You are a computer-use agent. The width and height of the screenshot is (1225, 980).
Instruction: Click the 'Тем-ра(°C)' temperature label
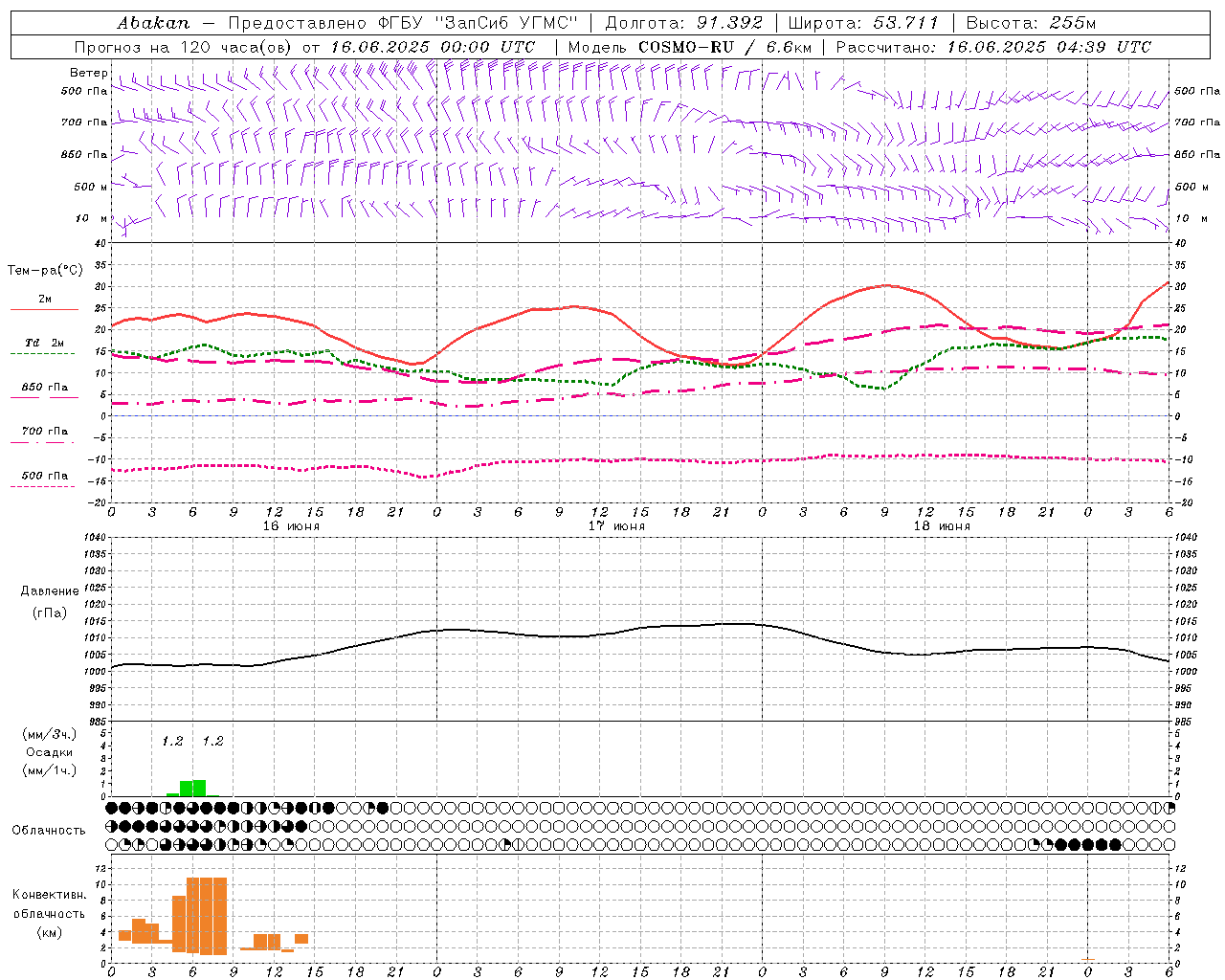[45, 271]
